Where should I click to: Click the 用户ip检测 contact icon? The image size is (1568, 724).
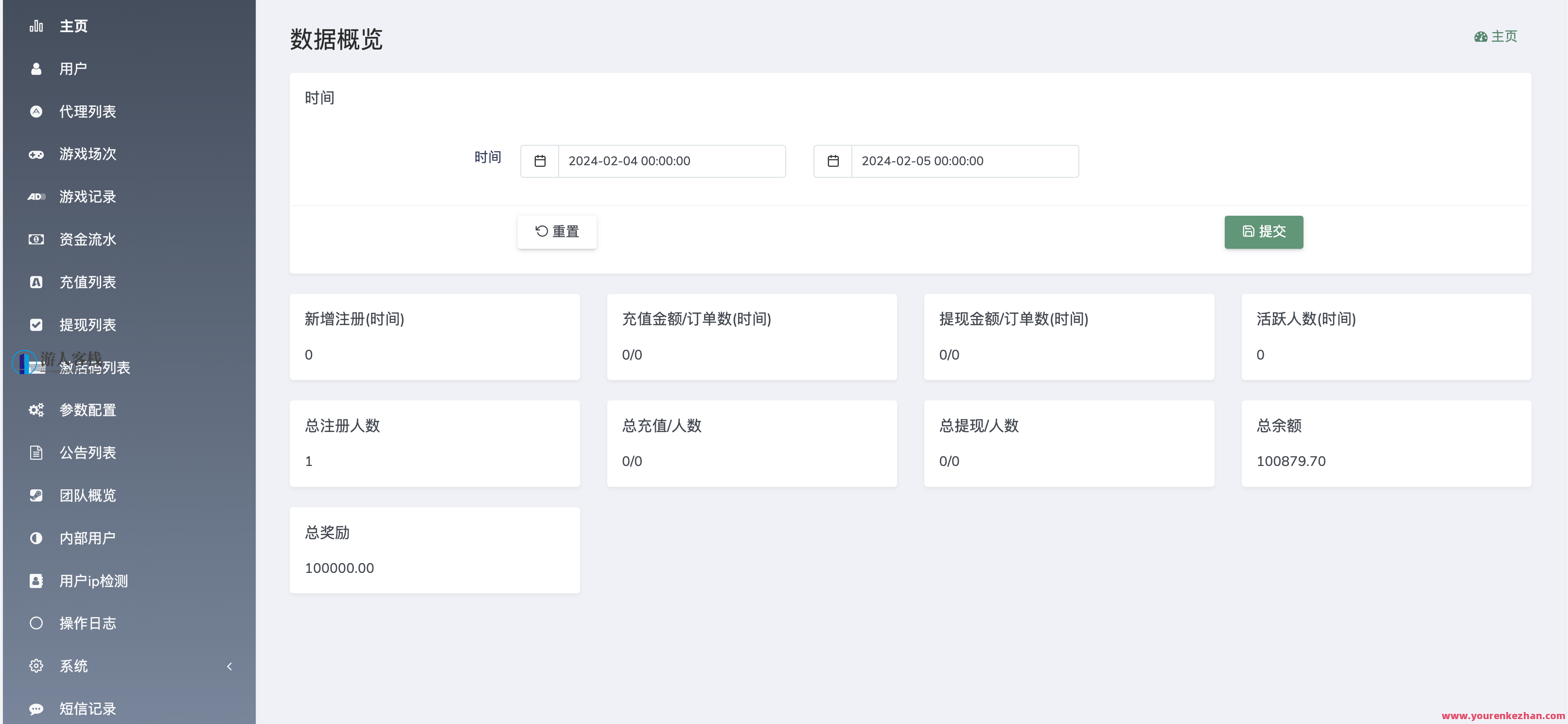36,581
